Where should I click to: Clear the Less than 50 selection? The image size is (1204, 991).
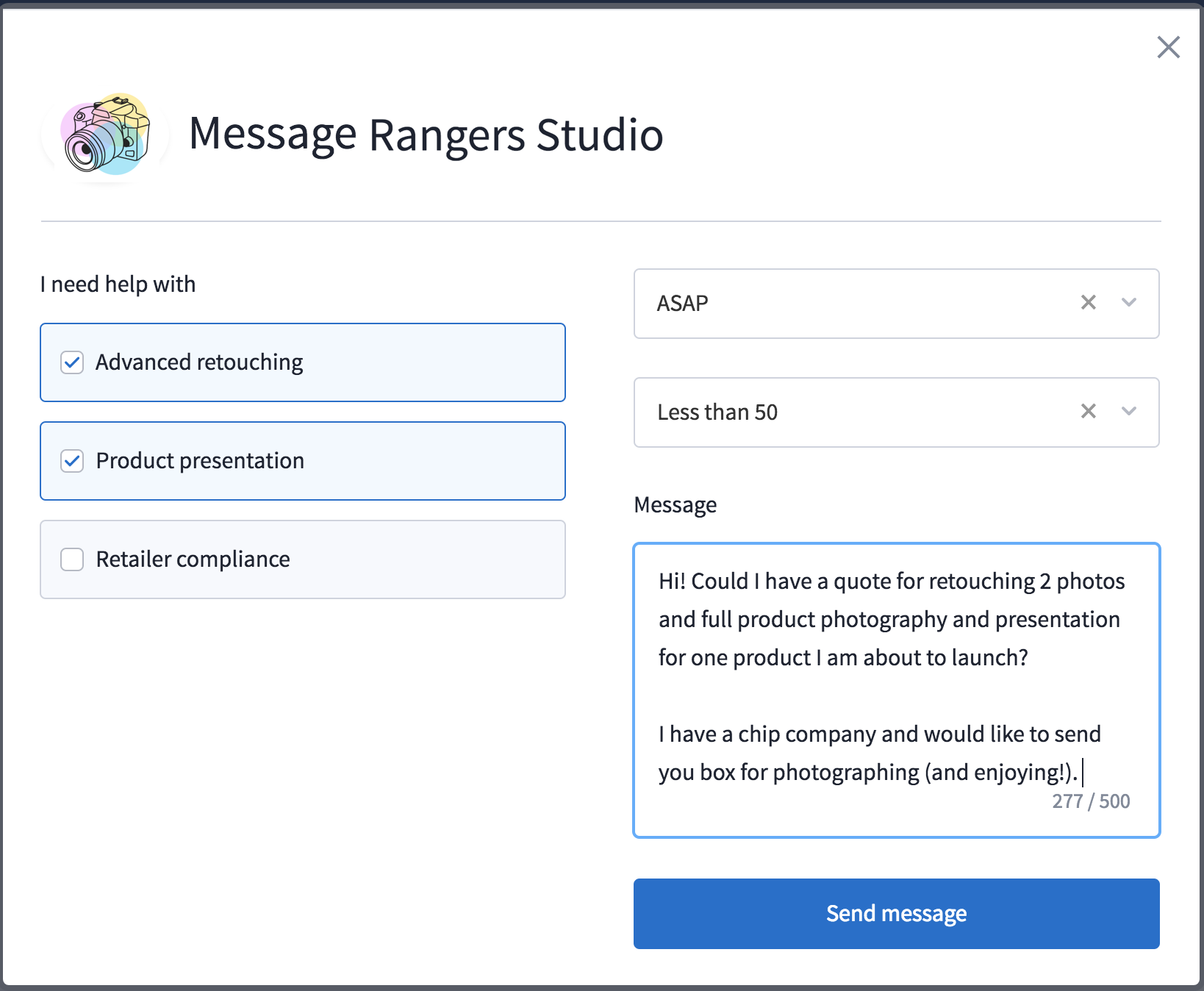(1089, 411)
